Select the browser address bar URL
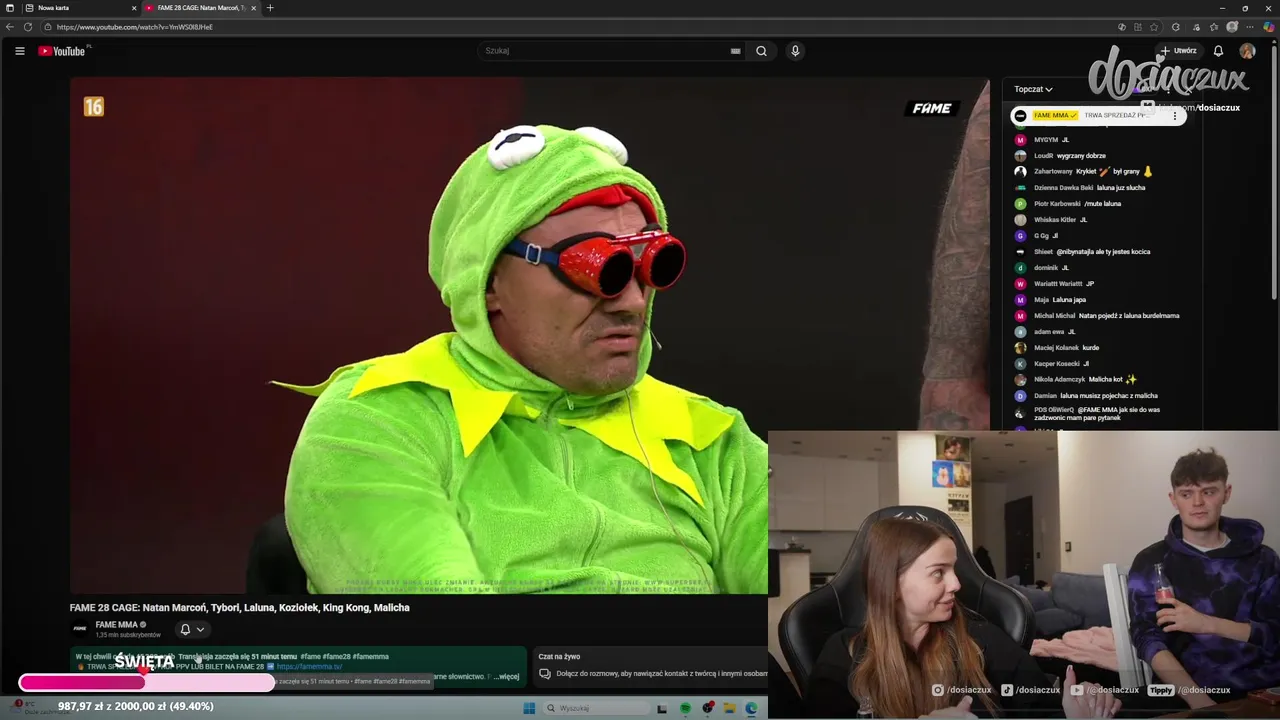The image size is (1280, 720). tap(134, 27)
